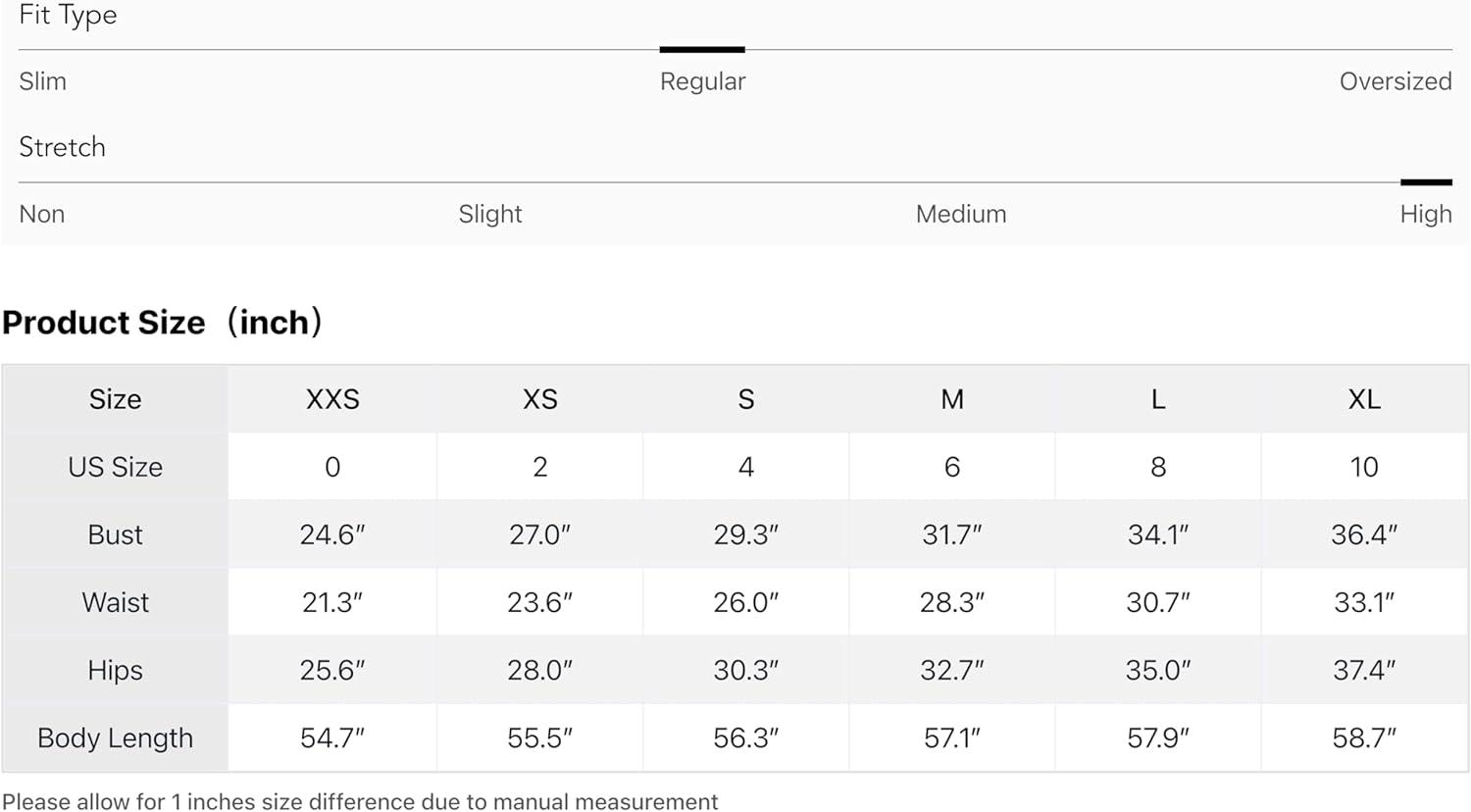Click US Size 4 cell
Image resolution: width=1471 pixels, height=812 pixels.
(x=746, y=467)
